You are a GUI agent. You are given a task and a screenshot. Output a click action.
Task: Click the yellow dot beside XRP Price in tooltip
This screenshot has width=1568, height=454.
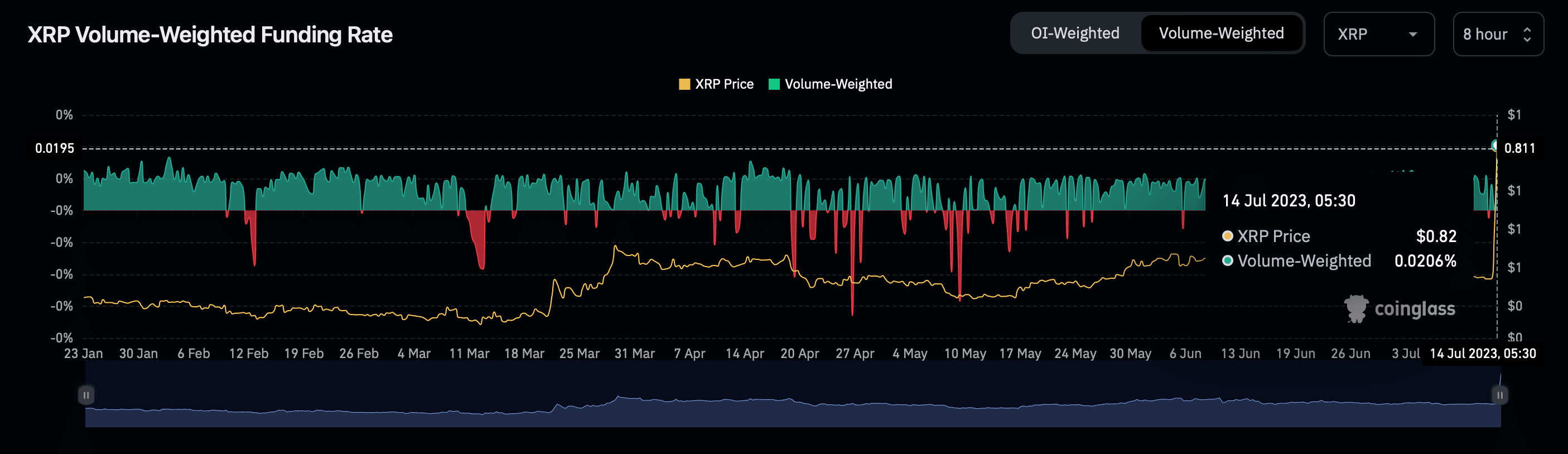[x=1228, y=236]
